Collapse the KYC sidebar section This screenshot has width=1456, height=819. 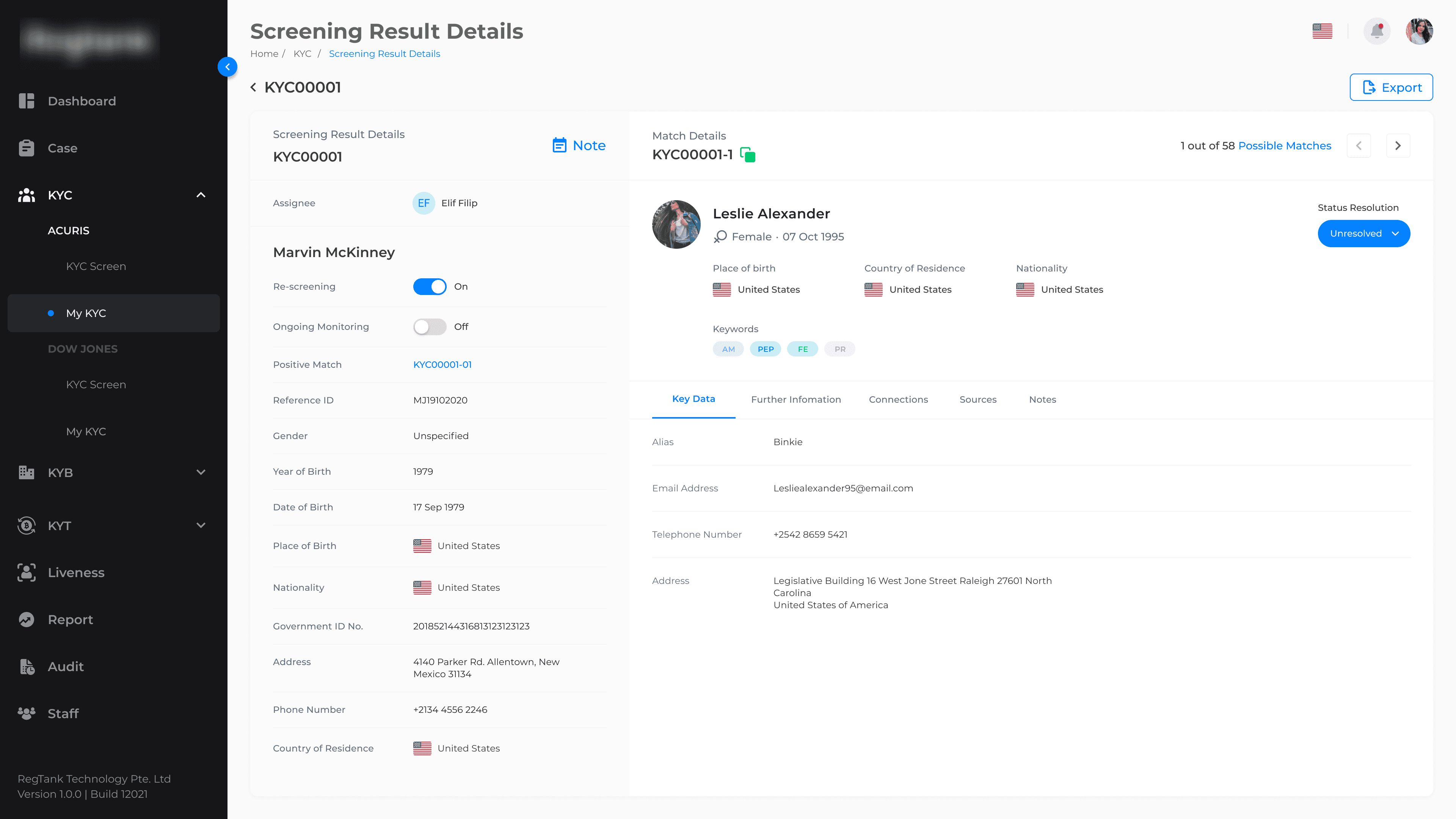click(x=201, y=195)
